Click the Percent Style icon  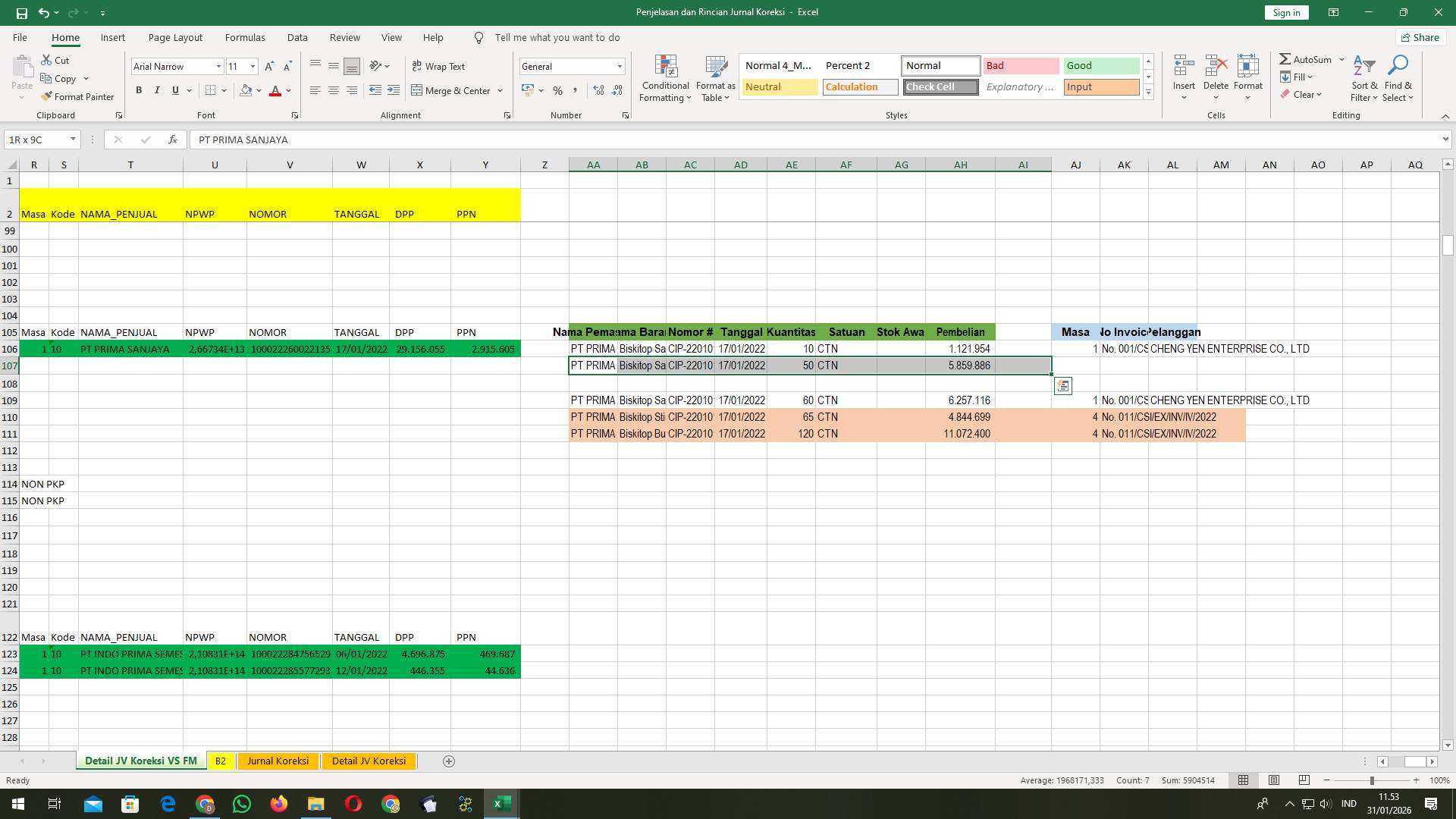(x=557, y=90)
